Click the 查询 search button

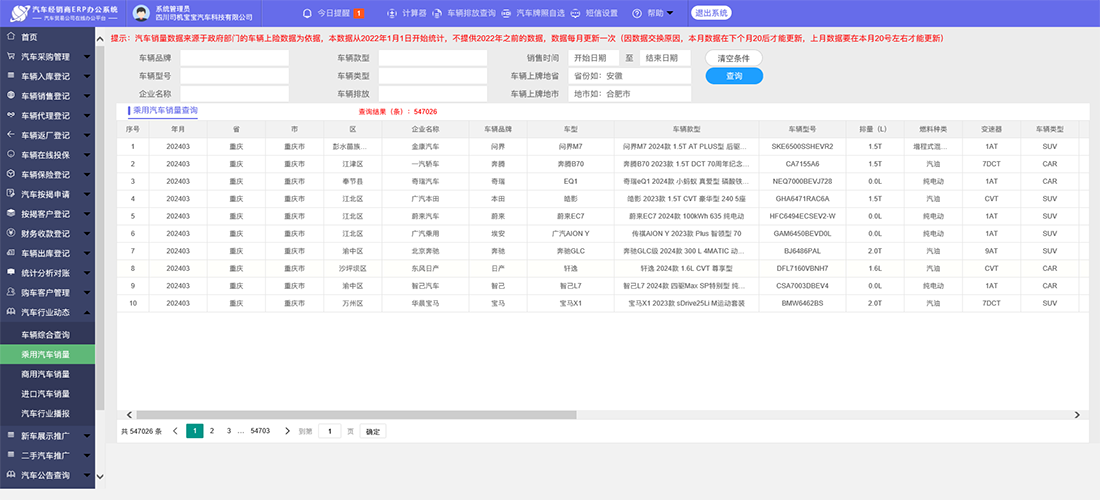[735, 76]
